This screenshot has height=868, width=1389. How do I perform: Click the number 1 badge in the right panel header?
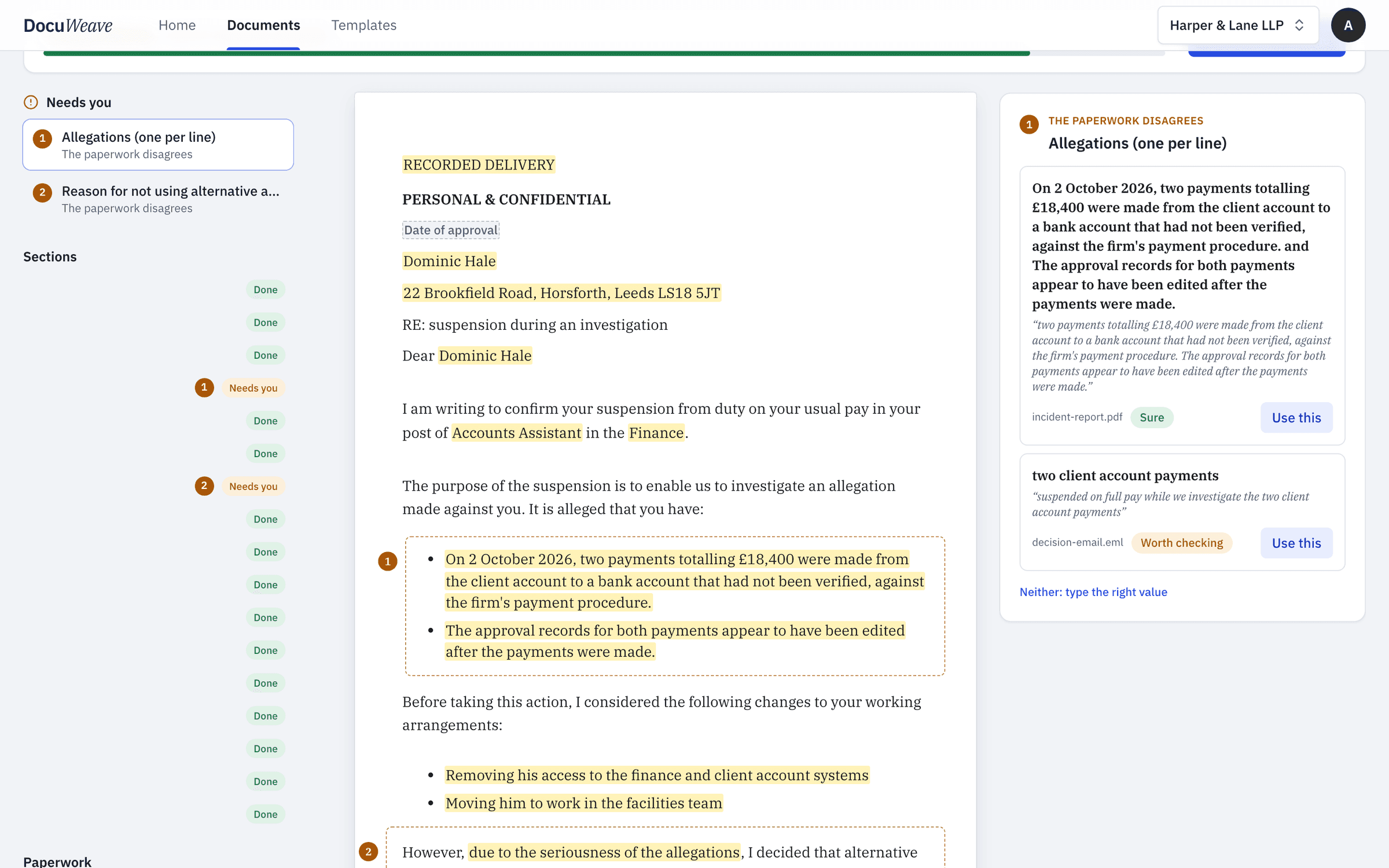tap(1028, 124)
